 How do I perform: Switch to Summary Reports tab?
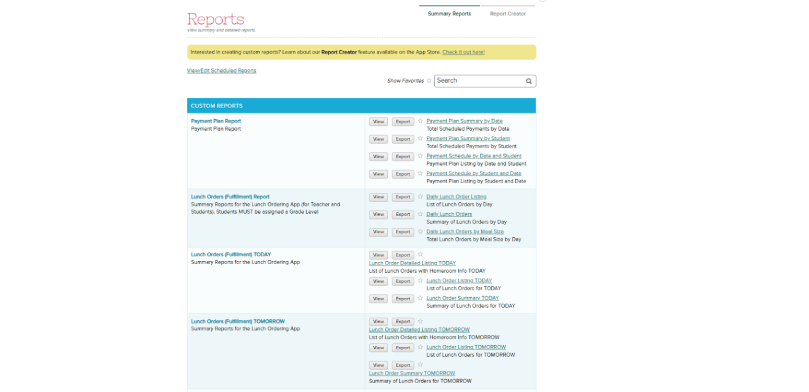[x=449, y=14]
